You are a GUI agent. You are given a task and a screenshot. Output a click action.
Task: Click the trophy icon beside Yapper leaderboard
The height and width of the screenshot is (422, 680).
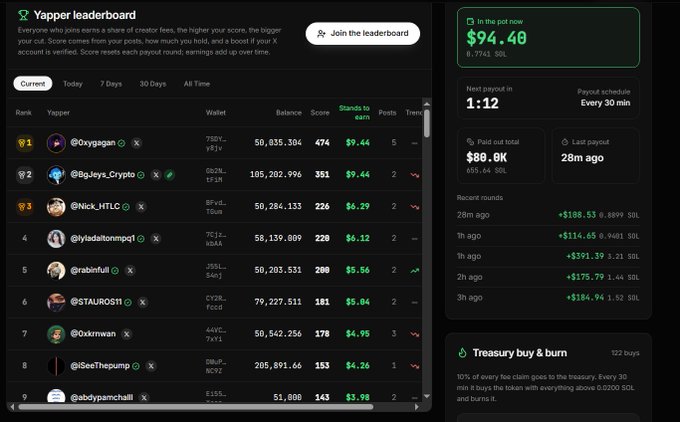click(23, 15)
